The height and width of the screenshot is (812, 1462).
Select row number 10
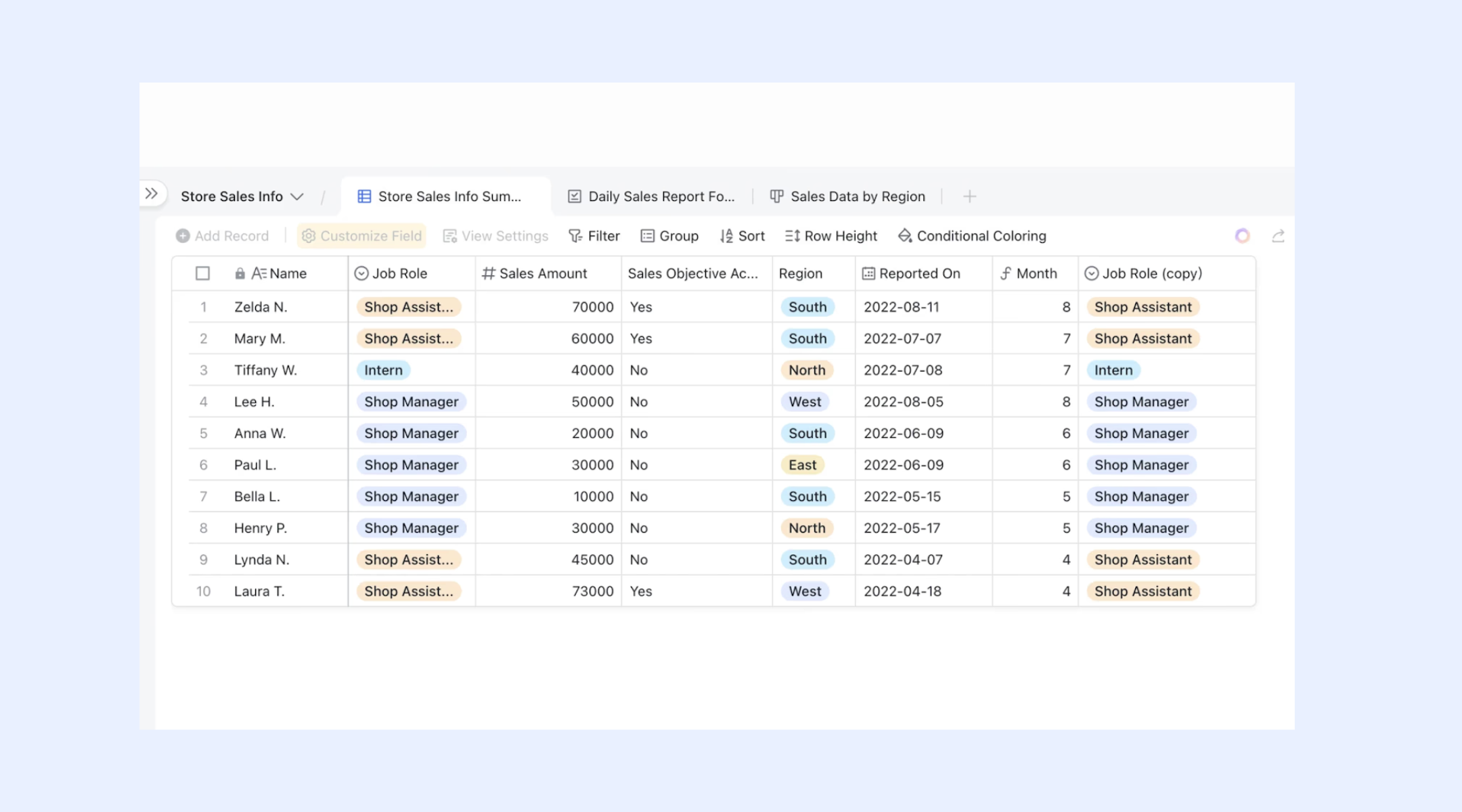click(x=203, y=591)
